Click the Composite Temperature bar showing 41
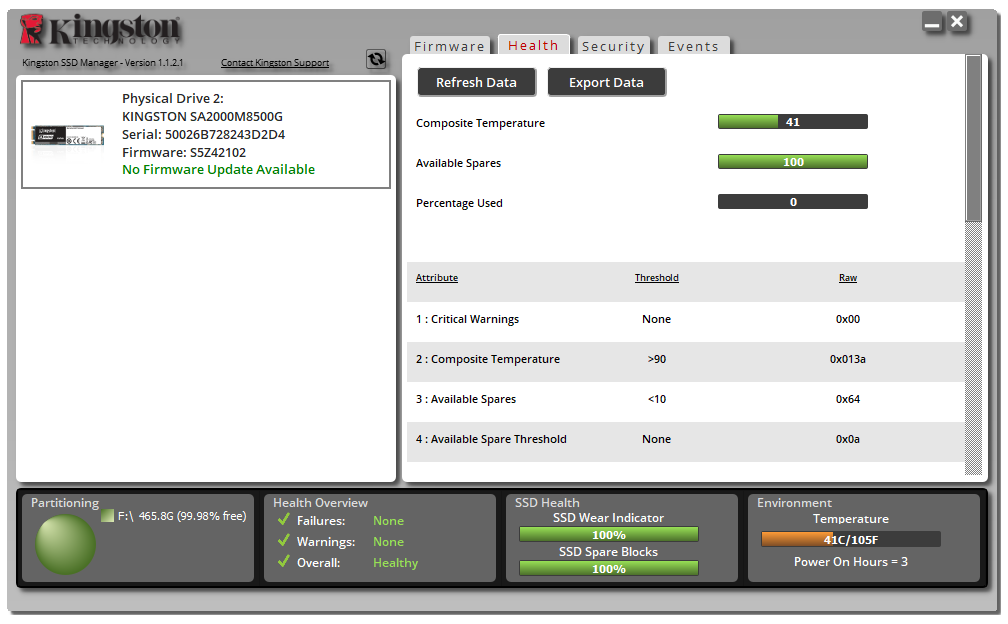 point(793,121)
